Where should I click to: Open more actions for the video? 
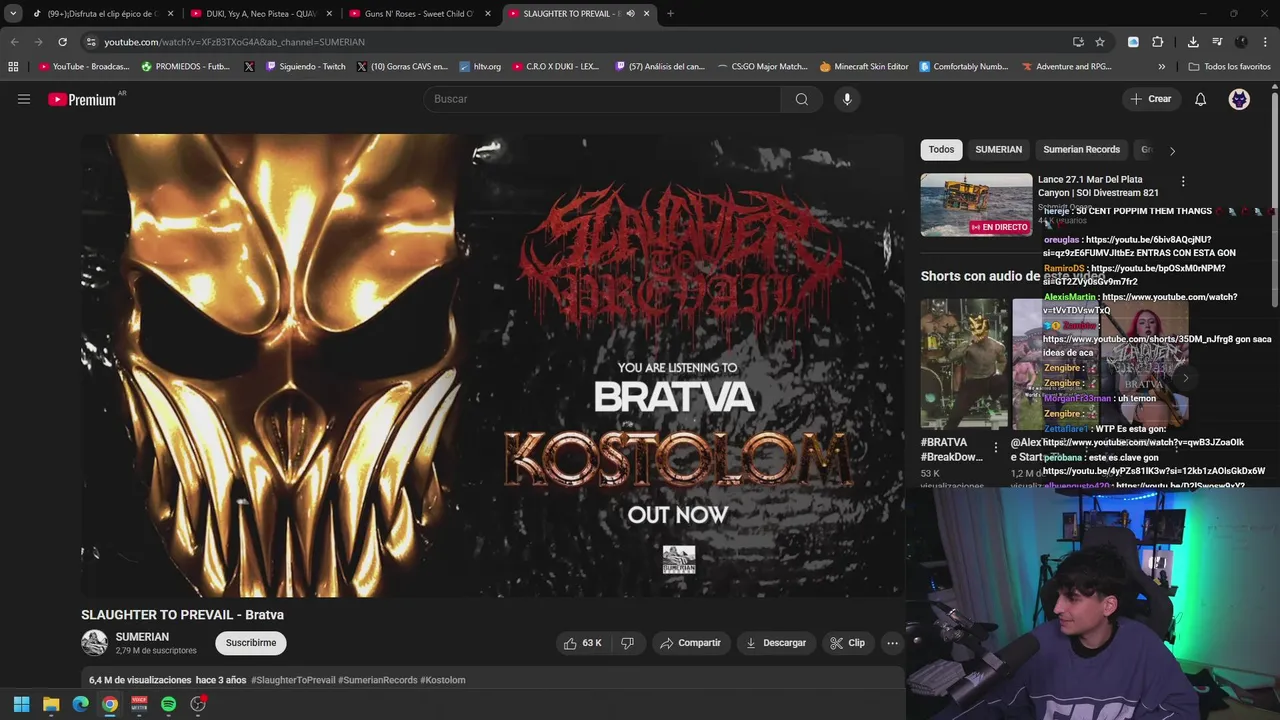[892, 643]
